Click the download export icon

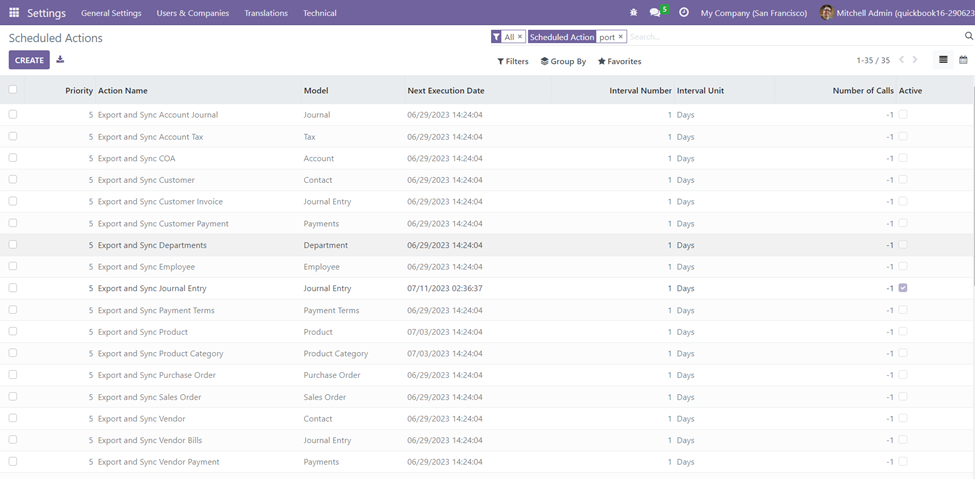[x=60, y=60]
